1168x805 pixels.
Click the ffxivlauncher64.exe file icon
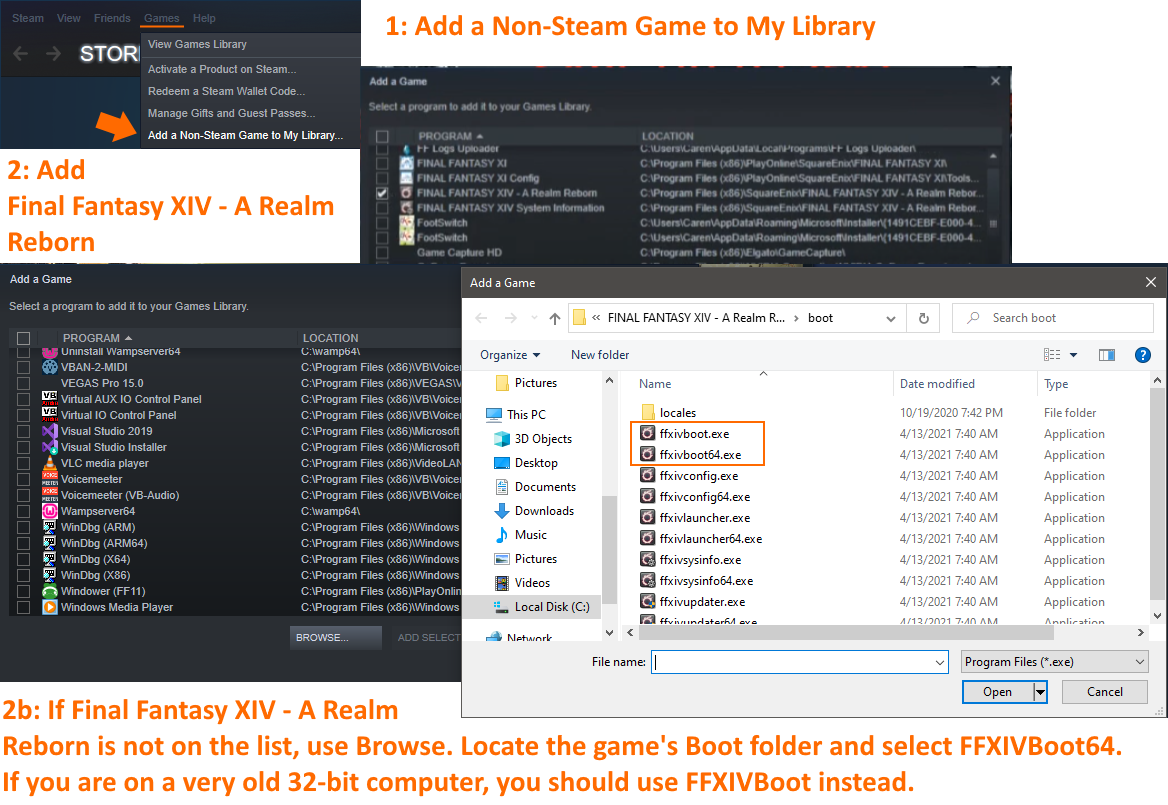coord(648,538)
